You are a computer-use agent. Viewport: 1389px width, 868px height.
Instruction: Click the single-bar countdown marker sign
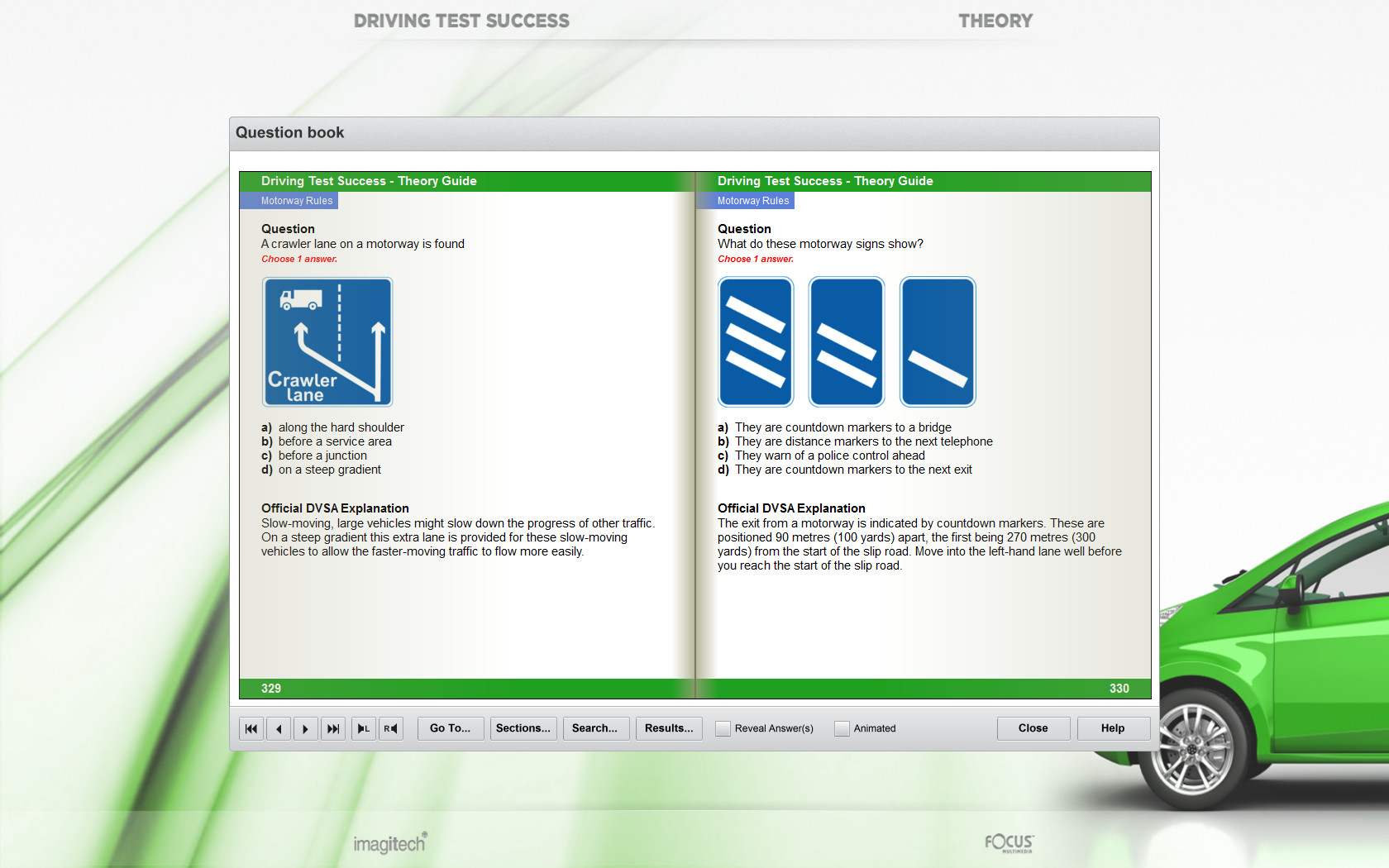coord(937,341)
